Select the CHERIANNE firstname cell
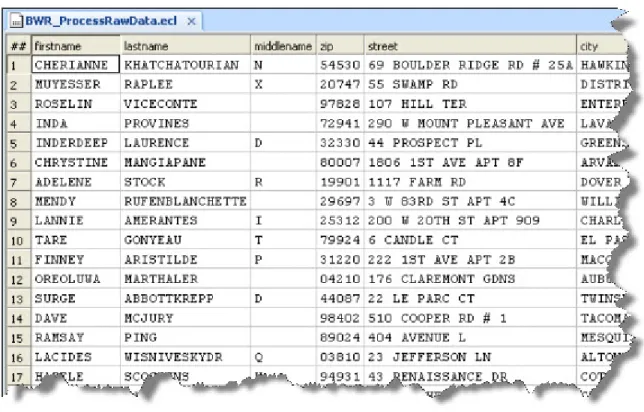The height and width of the screenshot is (412, 644). [76, 65]
